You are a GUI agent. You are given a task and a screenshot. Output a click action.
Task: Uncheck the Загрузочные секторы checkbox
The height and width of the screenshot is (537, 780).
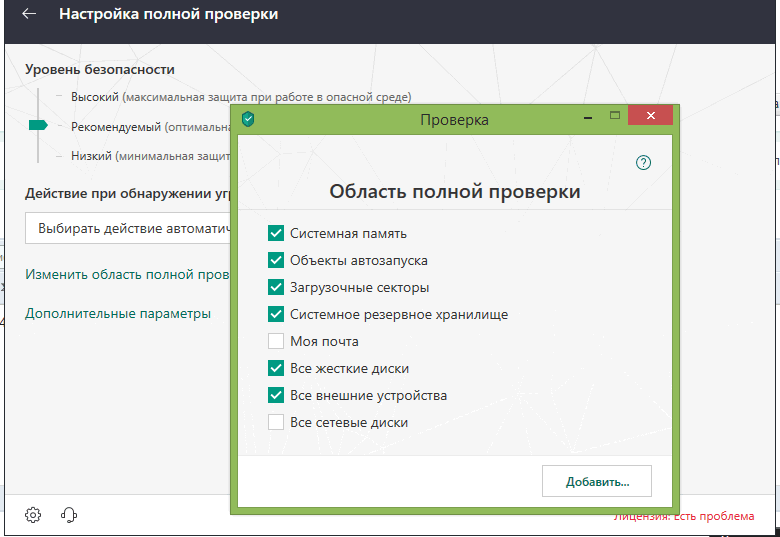click(x=277, y=287)
